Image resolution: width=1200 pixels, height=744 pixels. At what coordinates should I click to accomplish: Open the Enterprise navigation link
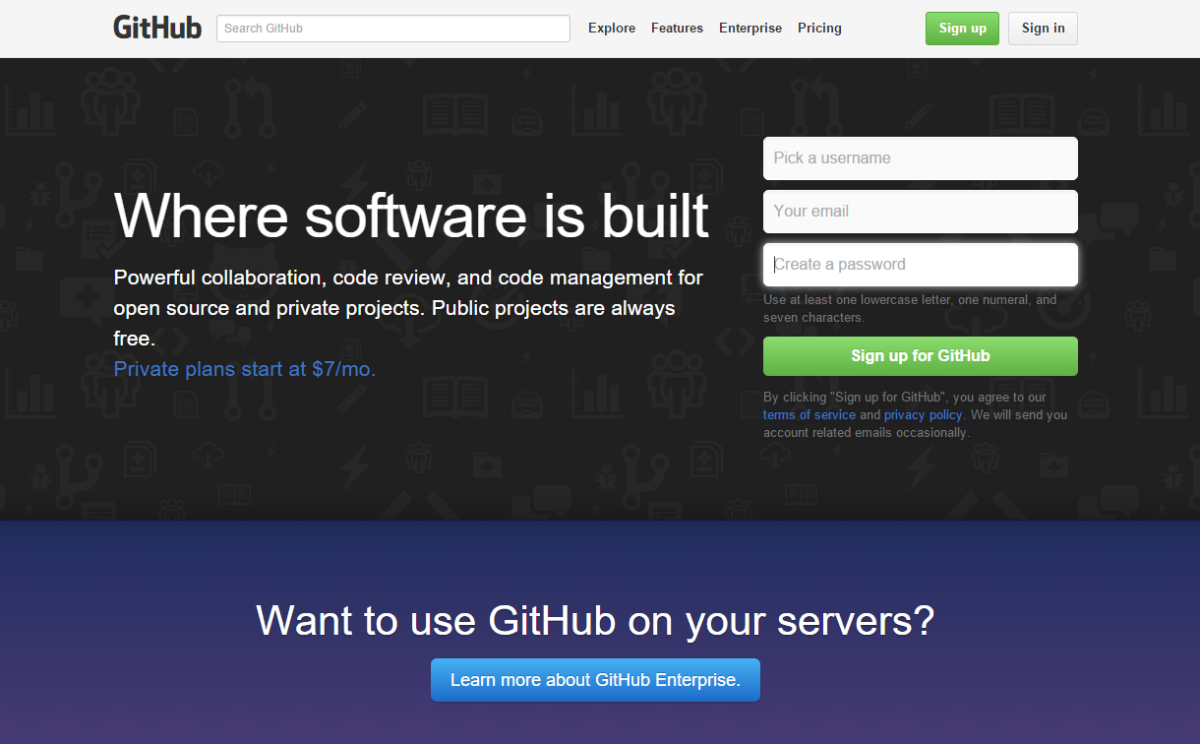[750, 28]
